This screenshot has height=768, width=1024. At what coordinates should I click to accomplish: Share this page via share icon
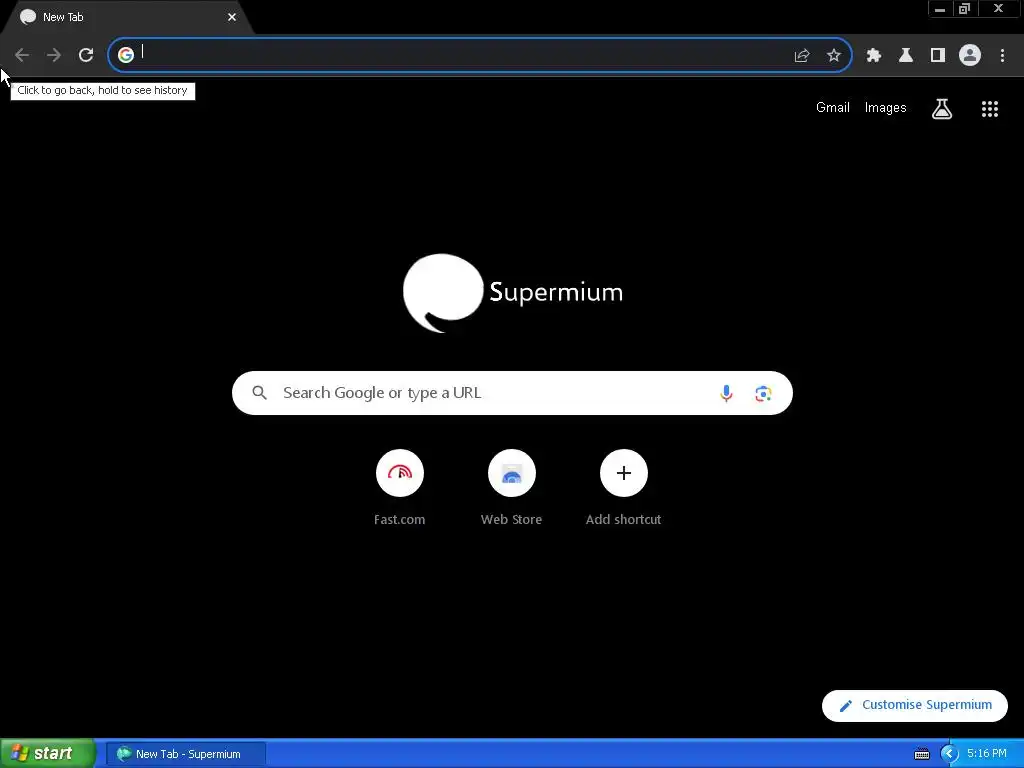(802, 56)
